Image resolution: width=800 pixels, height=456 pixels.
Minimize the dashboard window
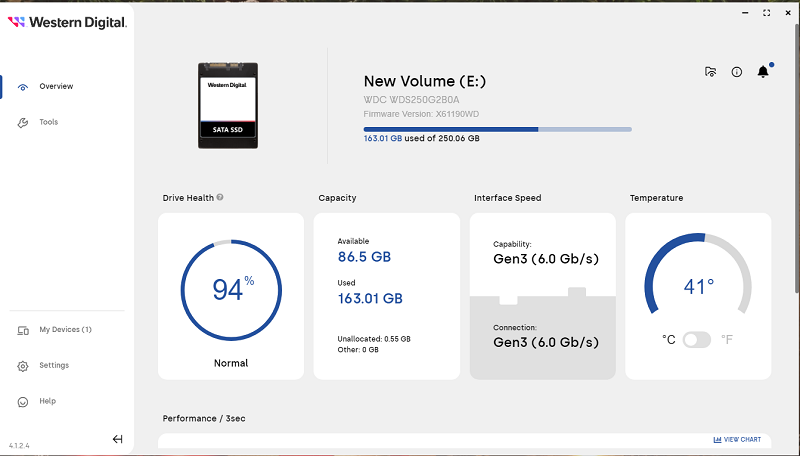[745, 13]
